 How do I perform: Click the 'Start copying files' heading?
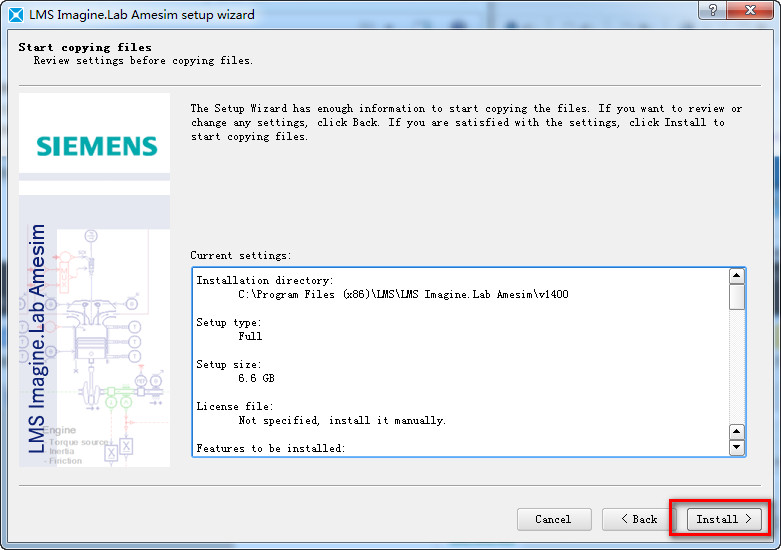[x=85, y=47]
